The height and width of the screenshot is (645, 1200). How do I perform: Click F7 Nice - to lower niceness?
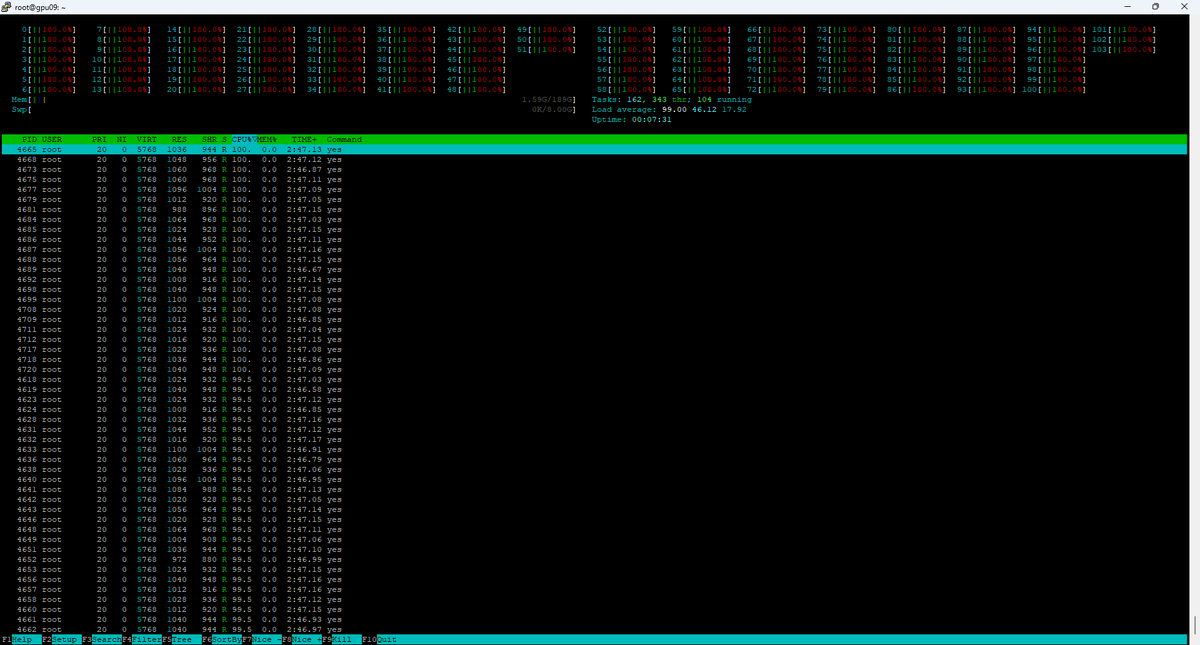(260, 639)
